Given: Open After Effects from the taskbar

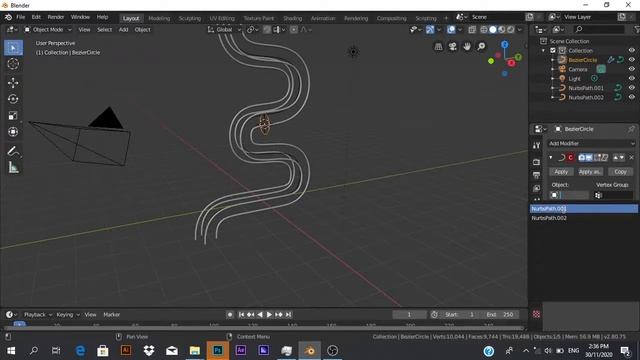Looking at the screenshot, I should point(241,351).
